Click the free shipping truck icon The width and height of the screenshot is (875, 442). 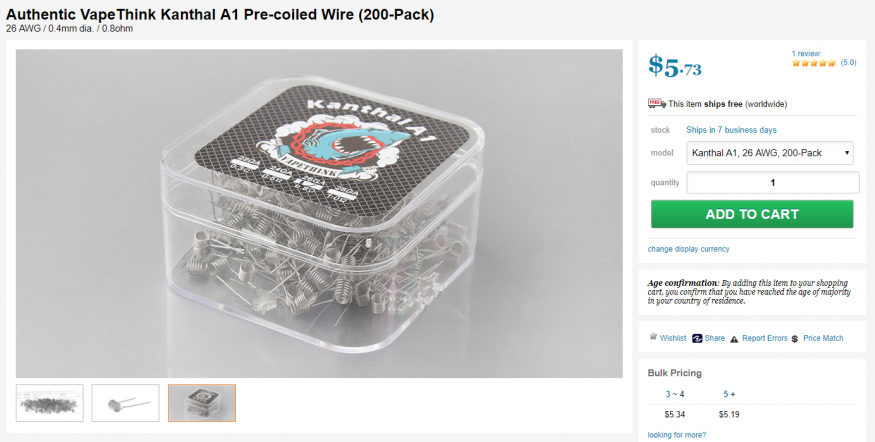[x=657, y=103]
